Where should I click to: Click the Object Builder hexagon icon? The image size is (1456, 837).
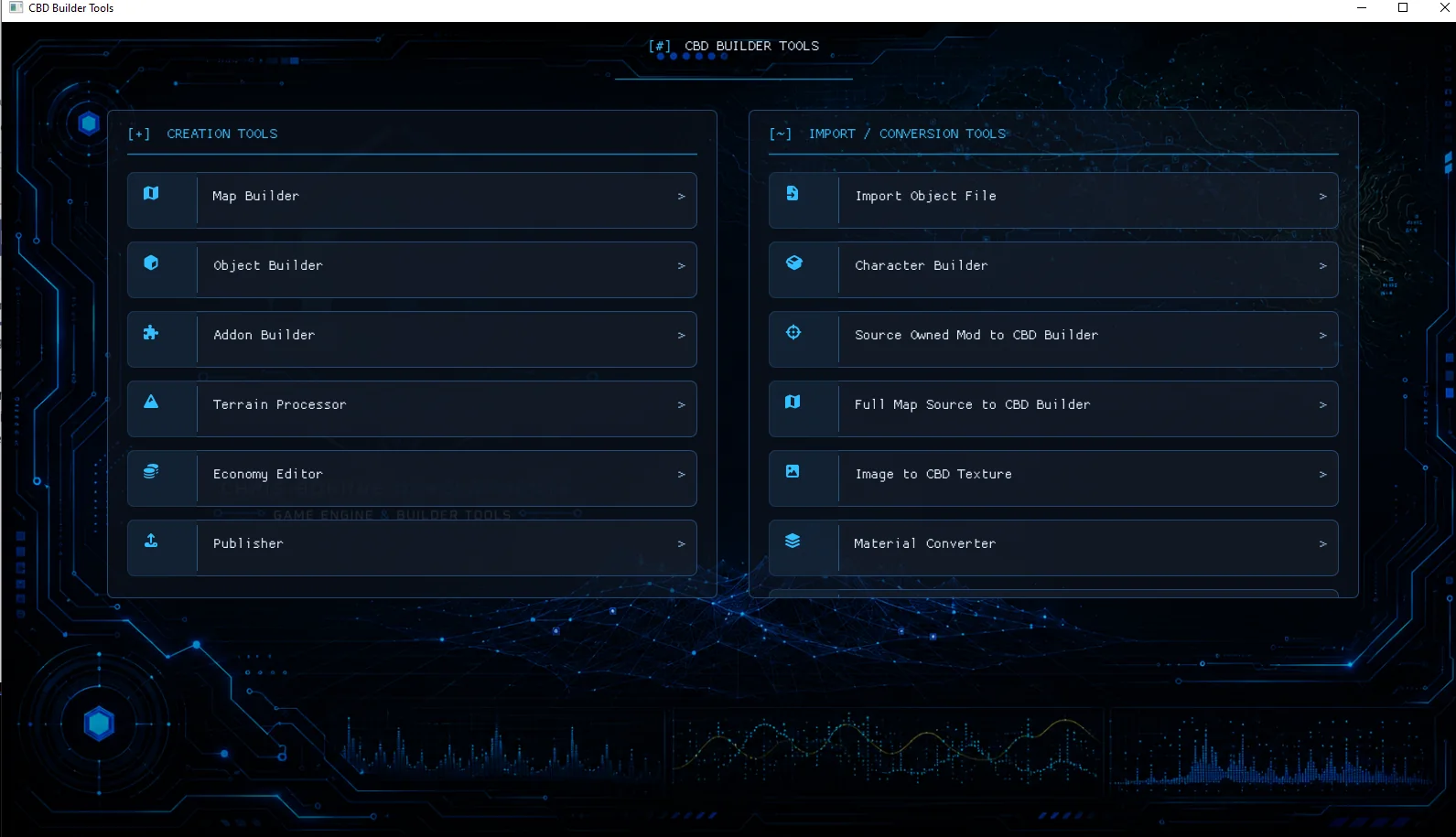pos(151,263)
